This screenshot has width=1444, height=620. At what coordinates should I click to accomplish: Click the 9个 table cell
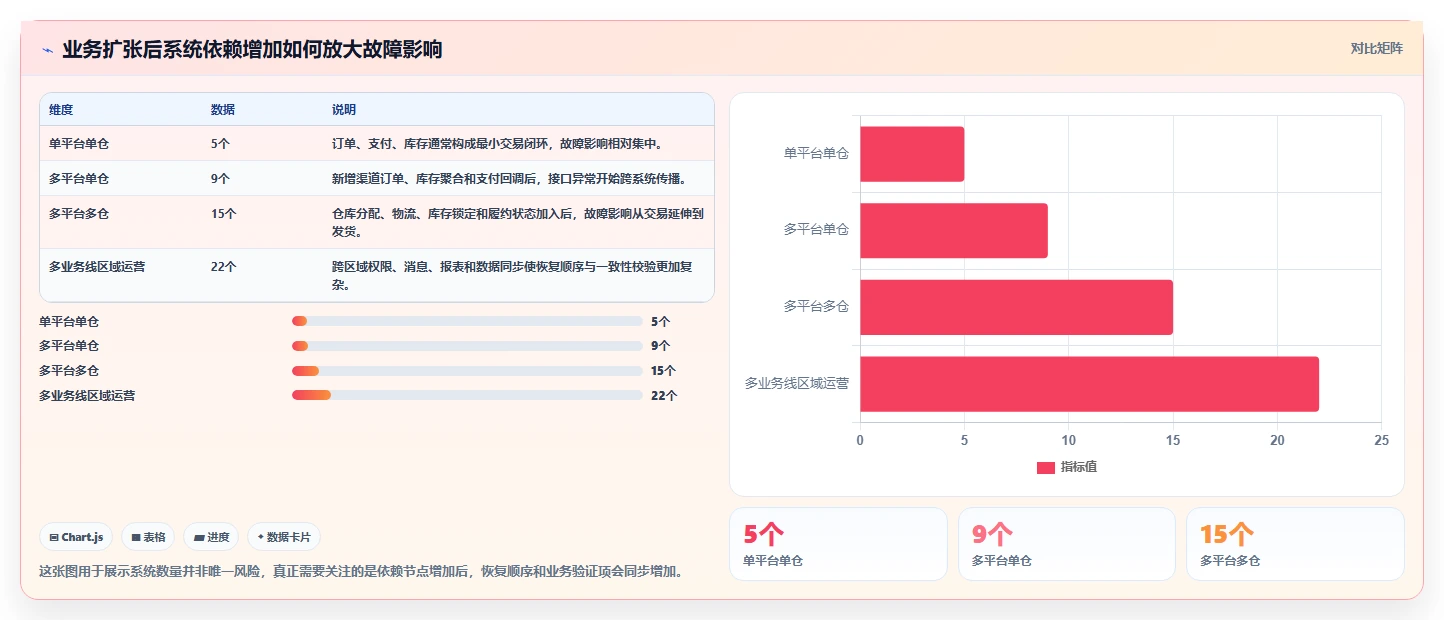point(221,179)
